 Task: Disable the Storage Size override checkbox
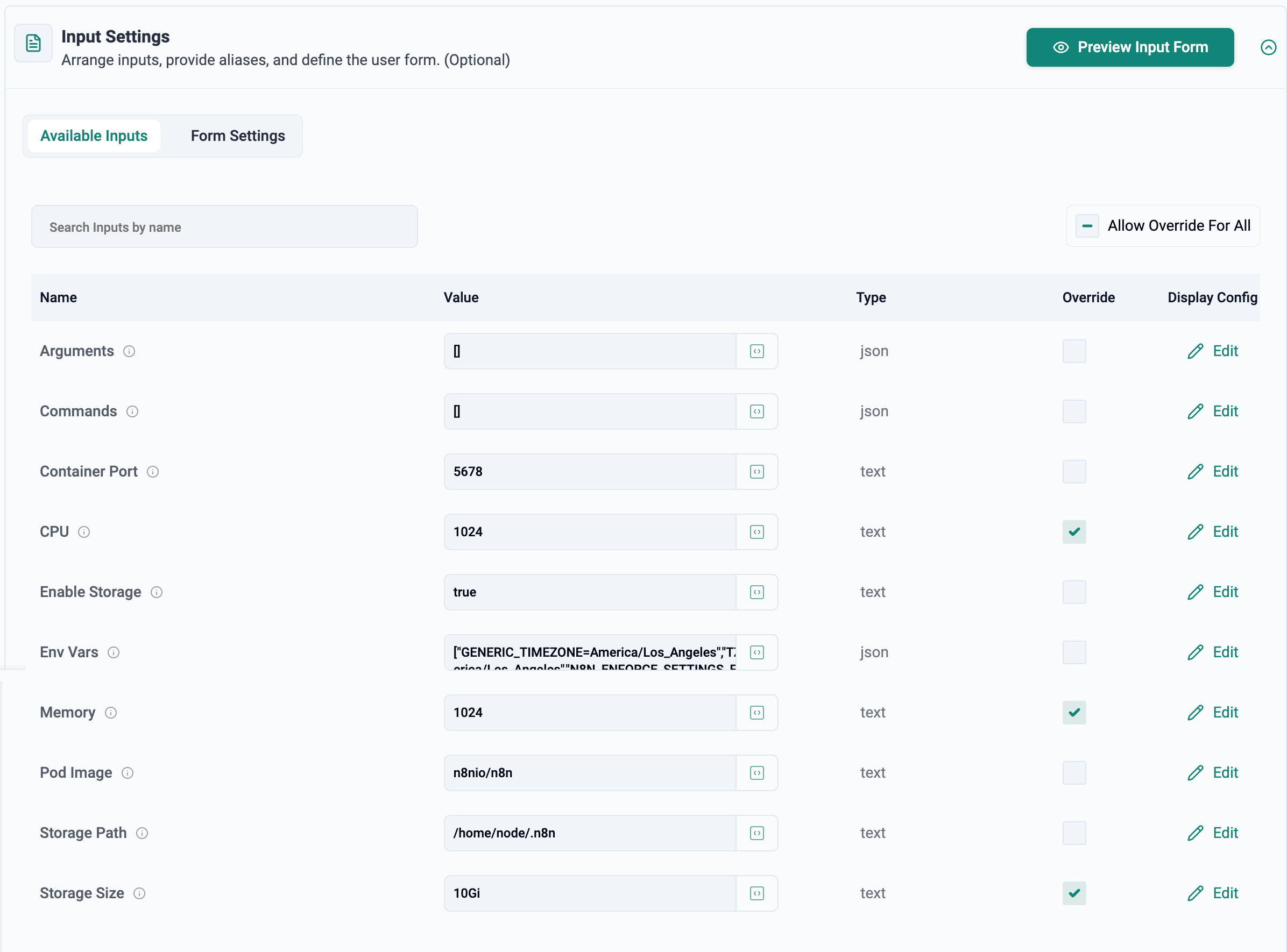1074,893
